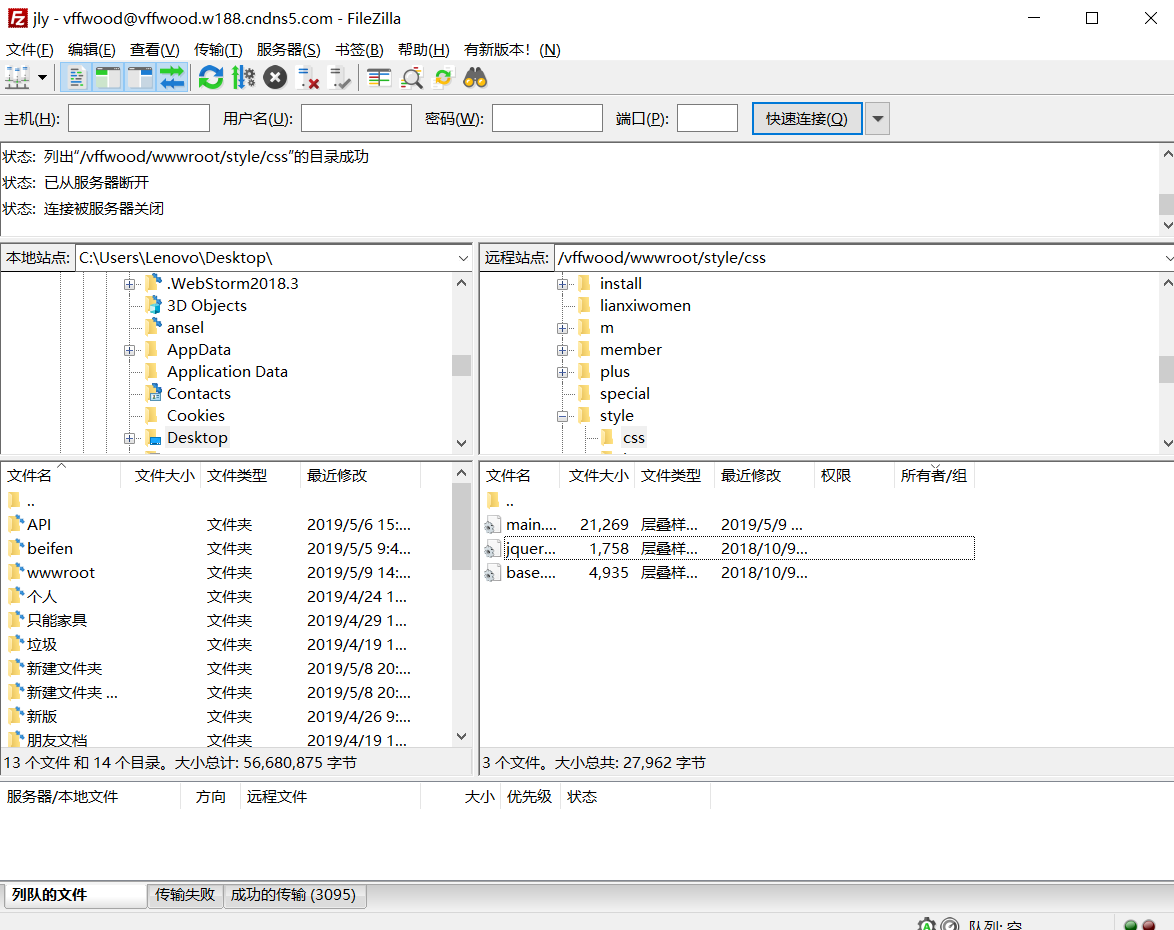Collapse the remote style folder
Screen dimensions: 1174x930
click(x=562, y=416)
